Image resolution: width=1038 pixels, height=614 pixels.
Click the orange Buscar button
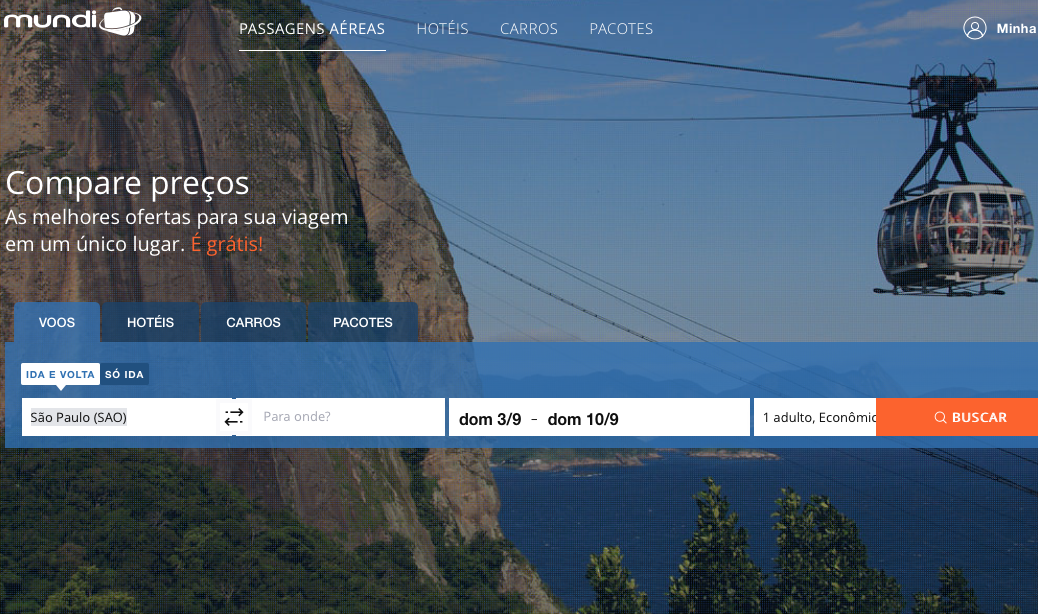pyautogui.click(x=957, y=417)
